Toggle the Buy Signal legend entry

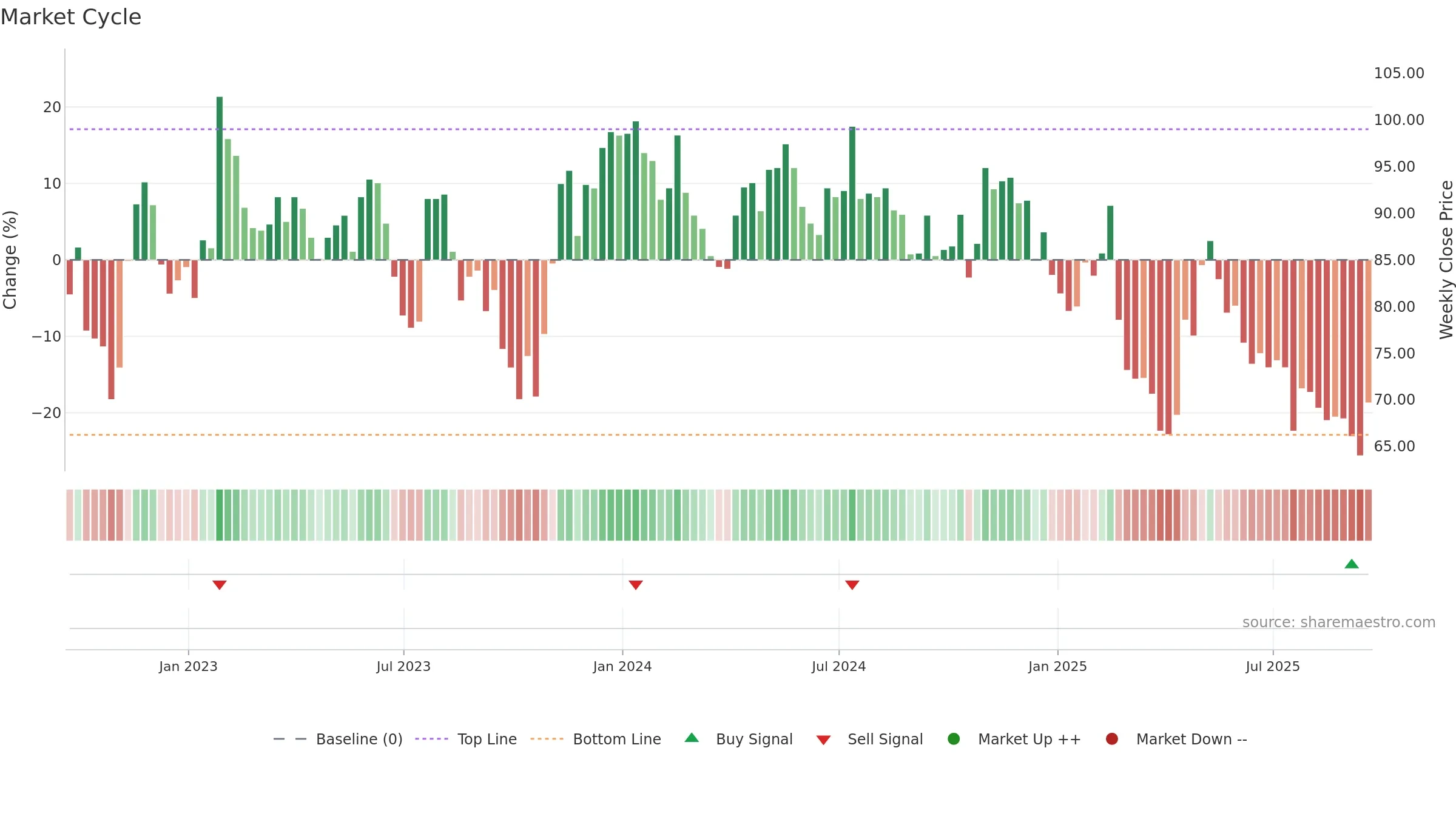[738, 739]
